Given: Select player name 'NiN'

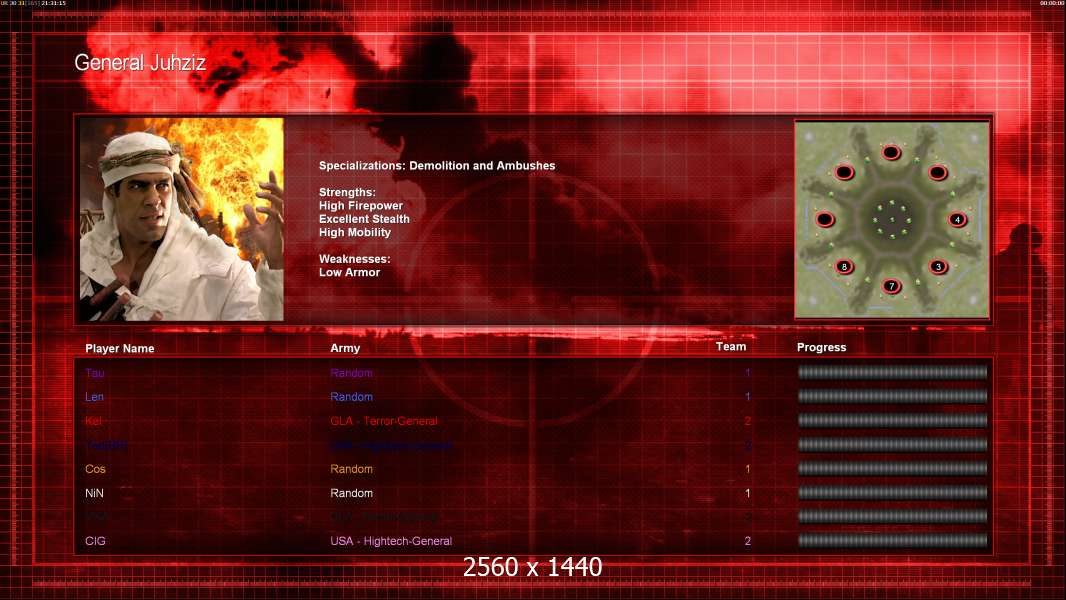Looking at the screenshot, I should click(94, 493).
